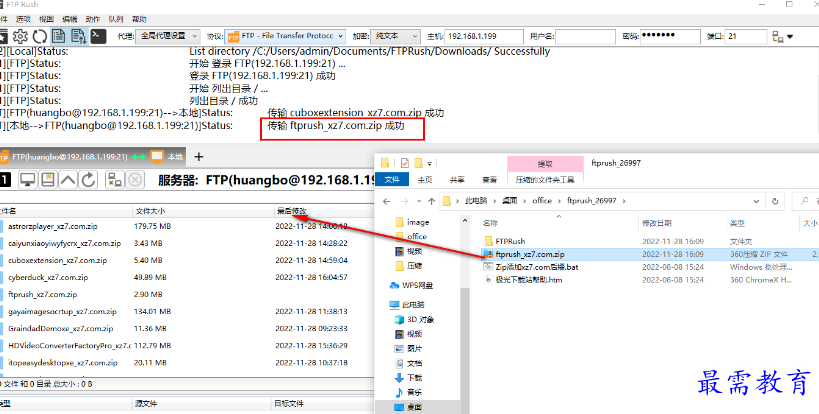
Task: Open Explorer 共享 ribbon tab
Action: click(x=457, y=180)
